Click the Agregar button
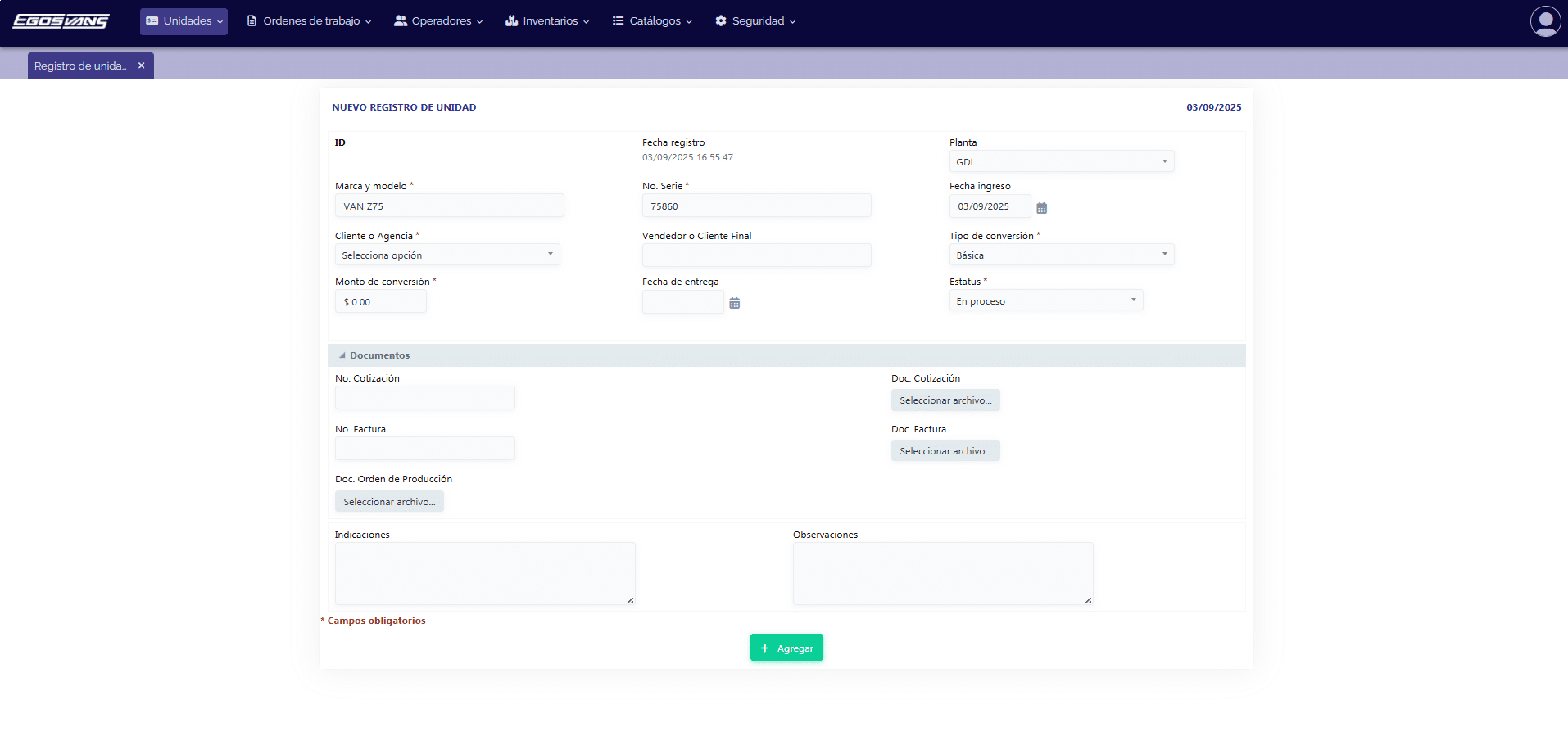This screenshot has height=732, width=1568. (786, 648)
